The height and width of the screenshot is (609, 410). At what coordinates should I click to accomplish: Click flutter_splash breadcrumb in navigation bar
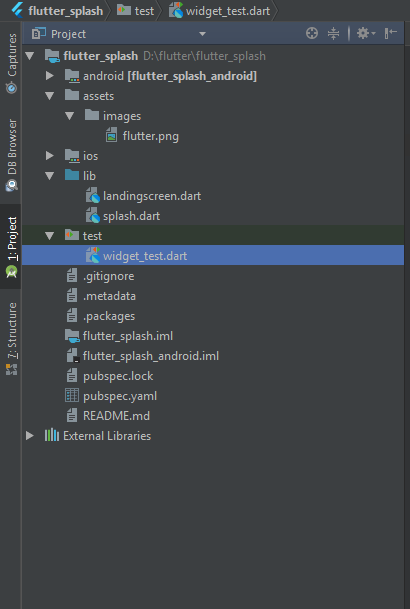coord(66,11)
